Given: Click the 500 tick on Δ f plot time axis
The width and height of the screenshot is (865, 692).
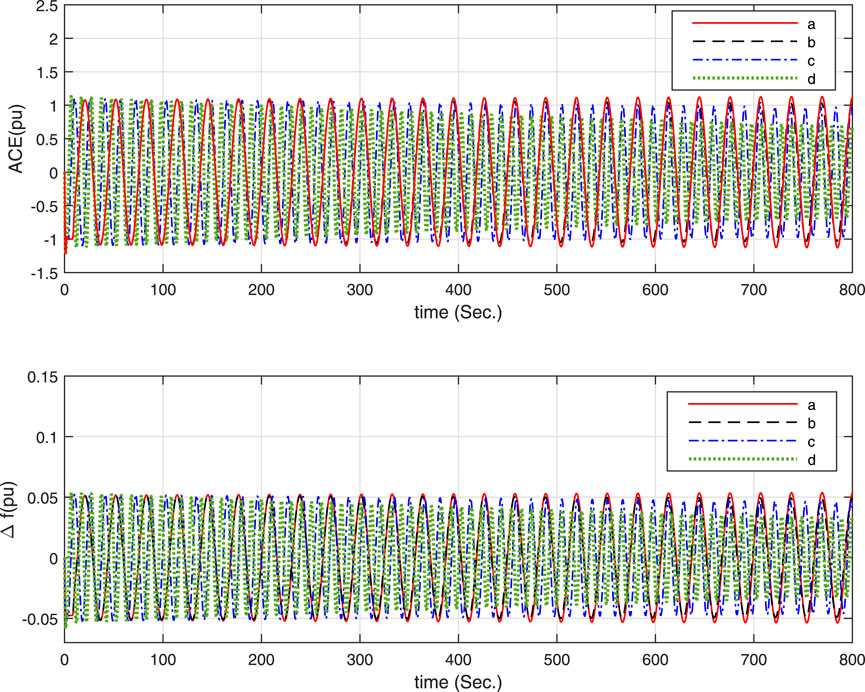Looking at the screenshot, I should coord(557,659).
